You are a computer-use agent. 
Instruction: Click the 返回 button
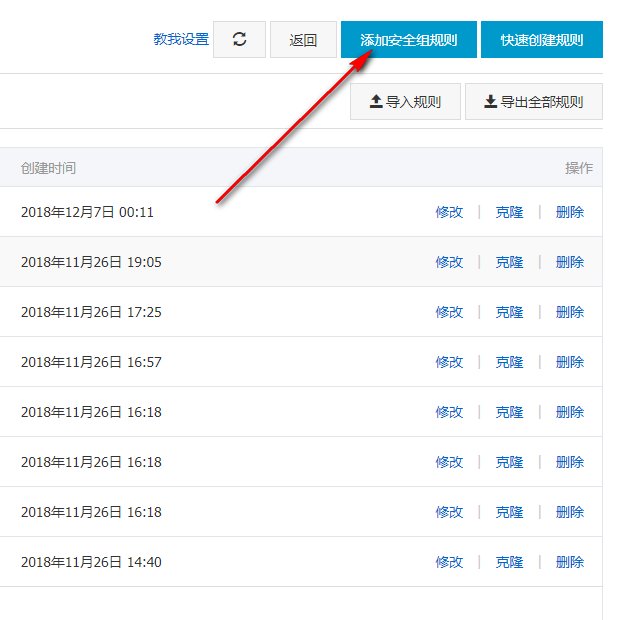coord(303,40)
